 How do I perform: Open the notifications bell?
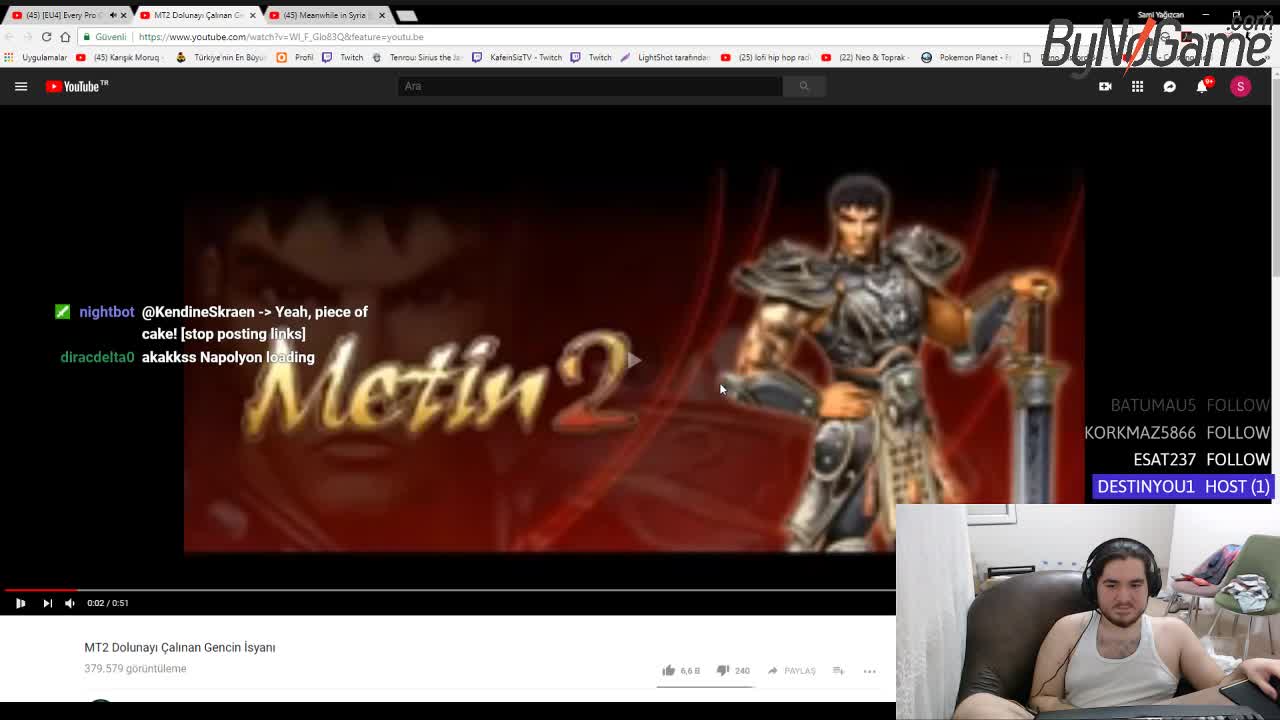(1202, 86)
